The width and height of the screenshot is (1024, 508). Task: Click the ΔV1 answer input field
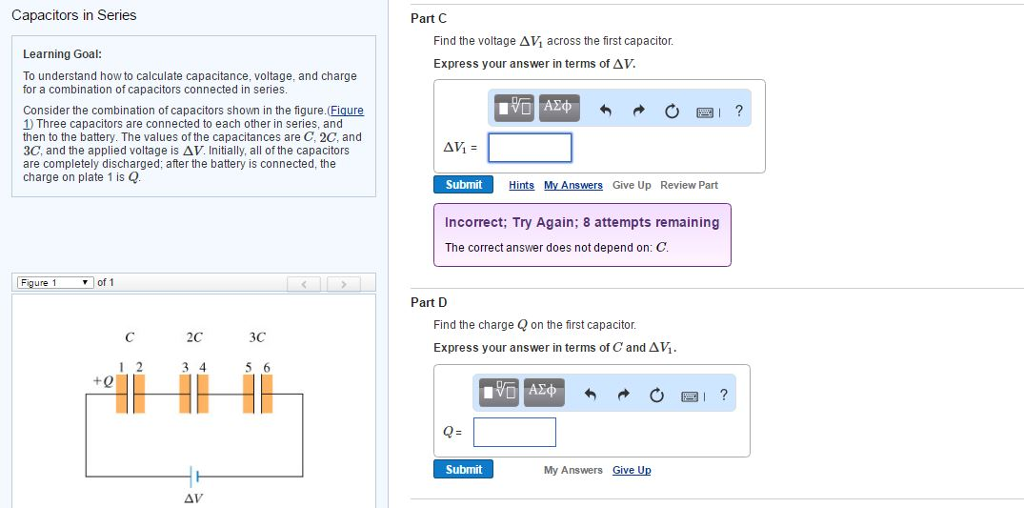click(530, 148)
